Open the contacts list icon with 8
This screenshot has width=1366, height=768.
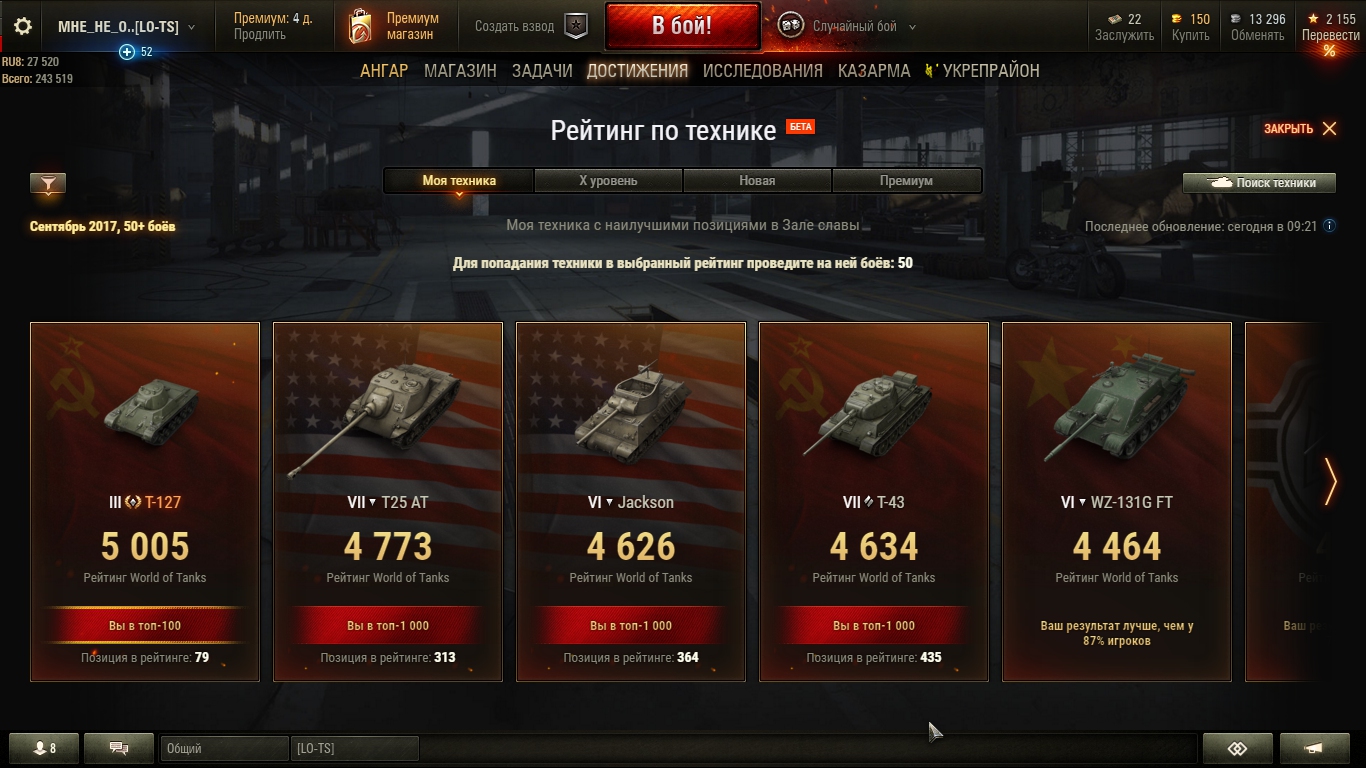[45, 748]
